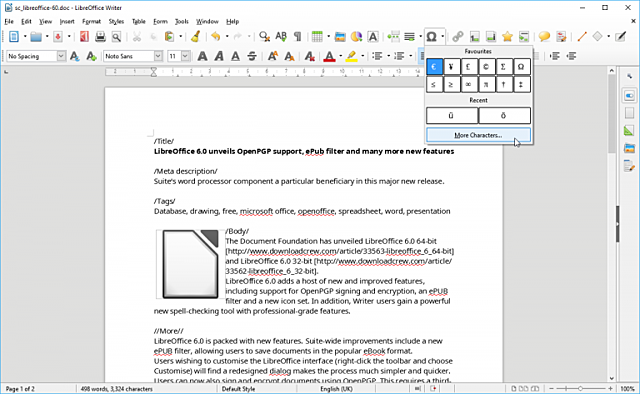The image size is (640, 394).
Task: Open the Table menu
Action: point(139,21)
